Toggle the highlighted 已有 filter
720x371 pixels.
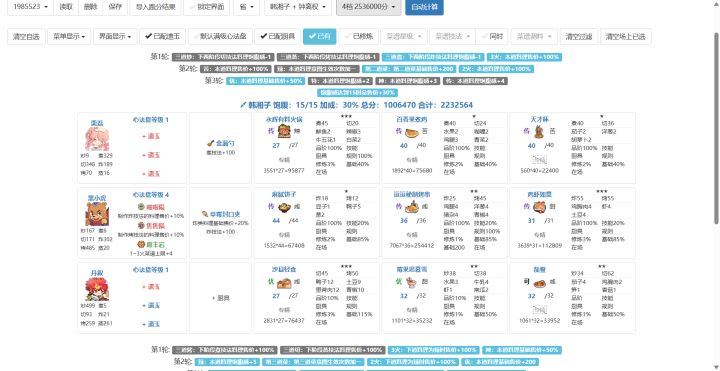(320, 37)
